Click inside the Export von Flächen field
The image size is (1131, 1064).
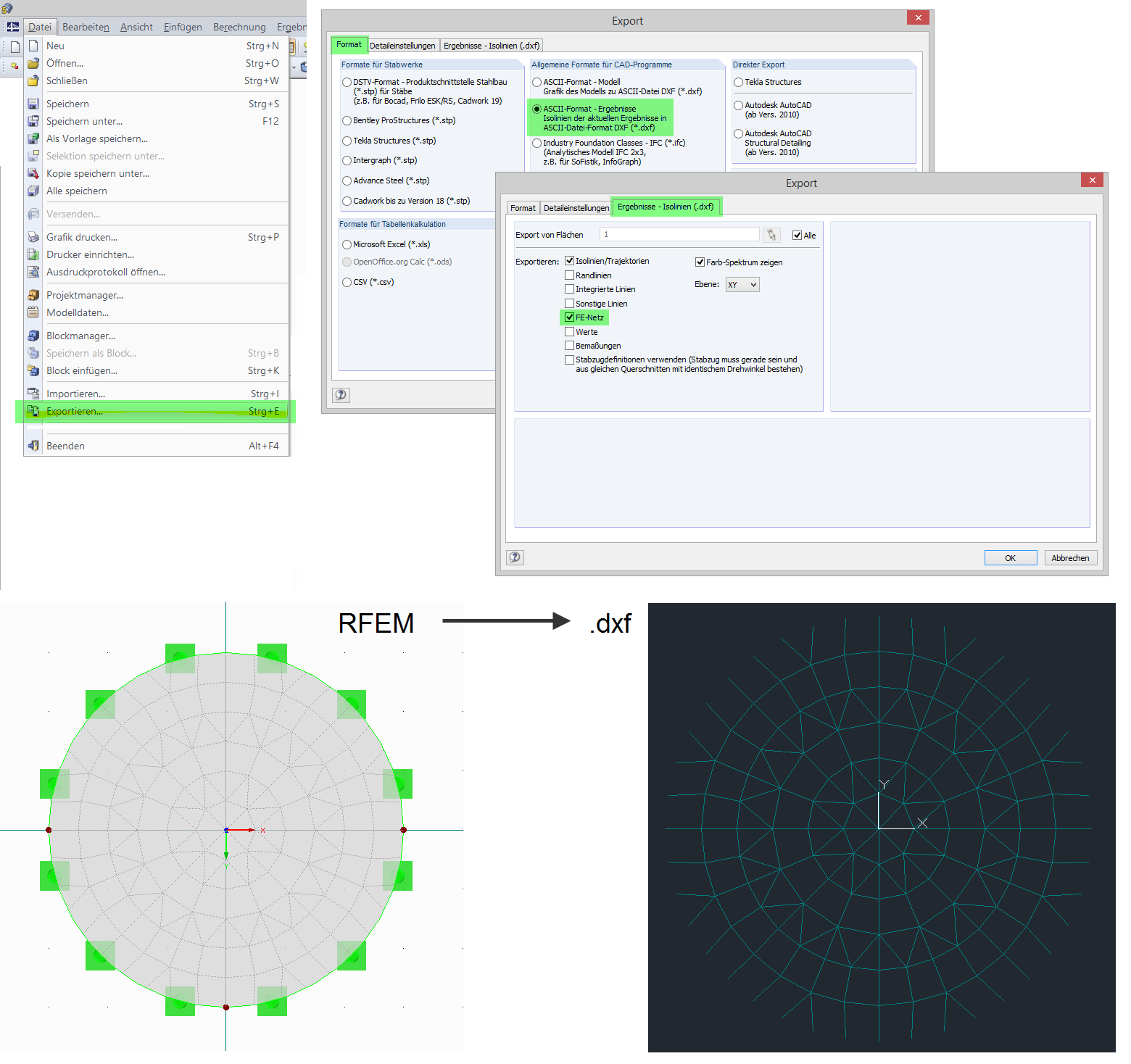[x=679, y=234]
